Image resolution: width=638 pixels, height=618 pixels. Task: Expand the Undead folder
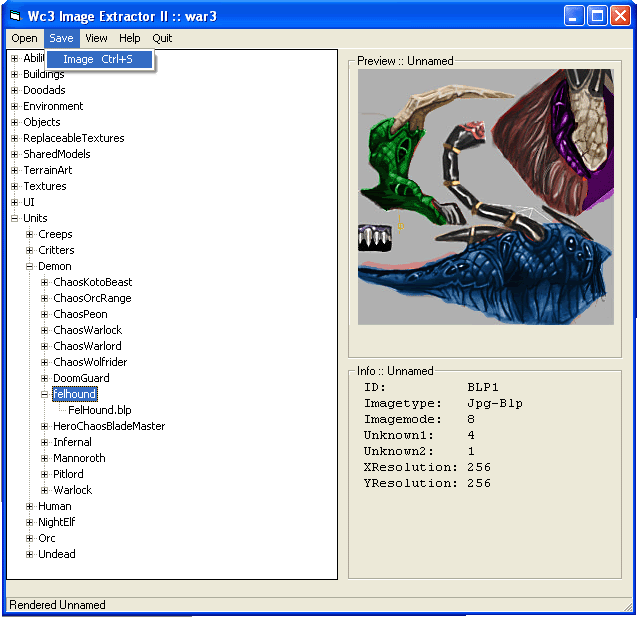(x=29, y=555)
